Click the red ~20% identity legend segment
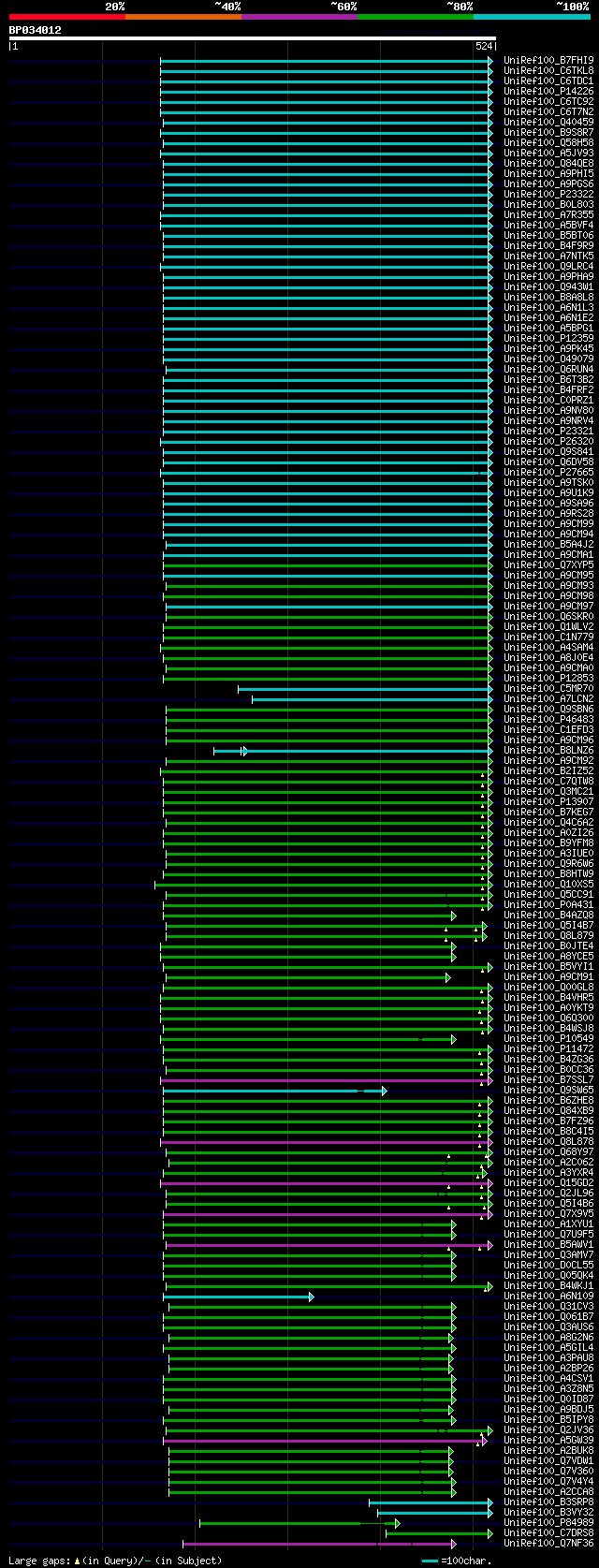This screenshot has width=599, height=1568. tap(66, 17)
